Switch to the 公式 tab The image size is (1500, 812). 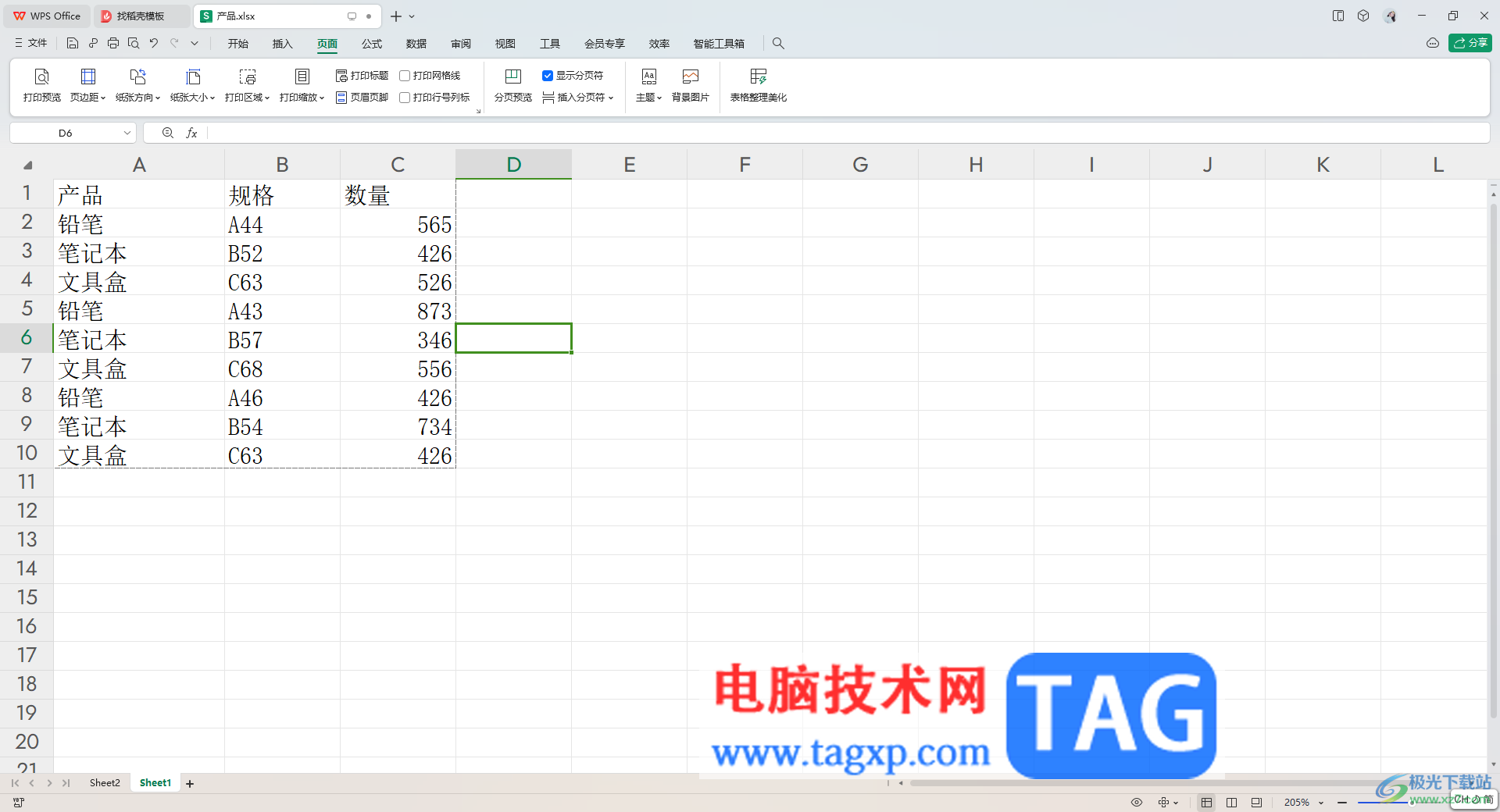point(372,44)
